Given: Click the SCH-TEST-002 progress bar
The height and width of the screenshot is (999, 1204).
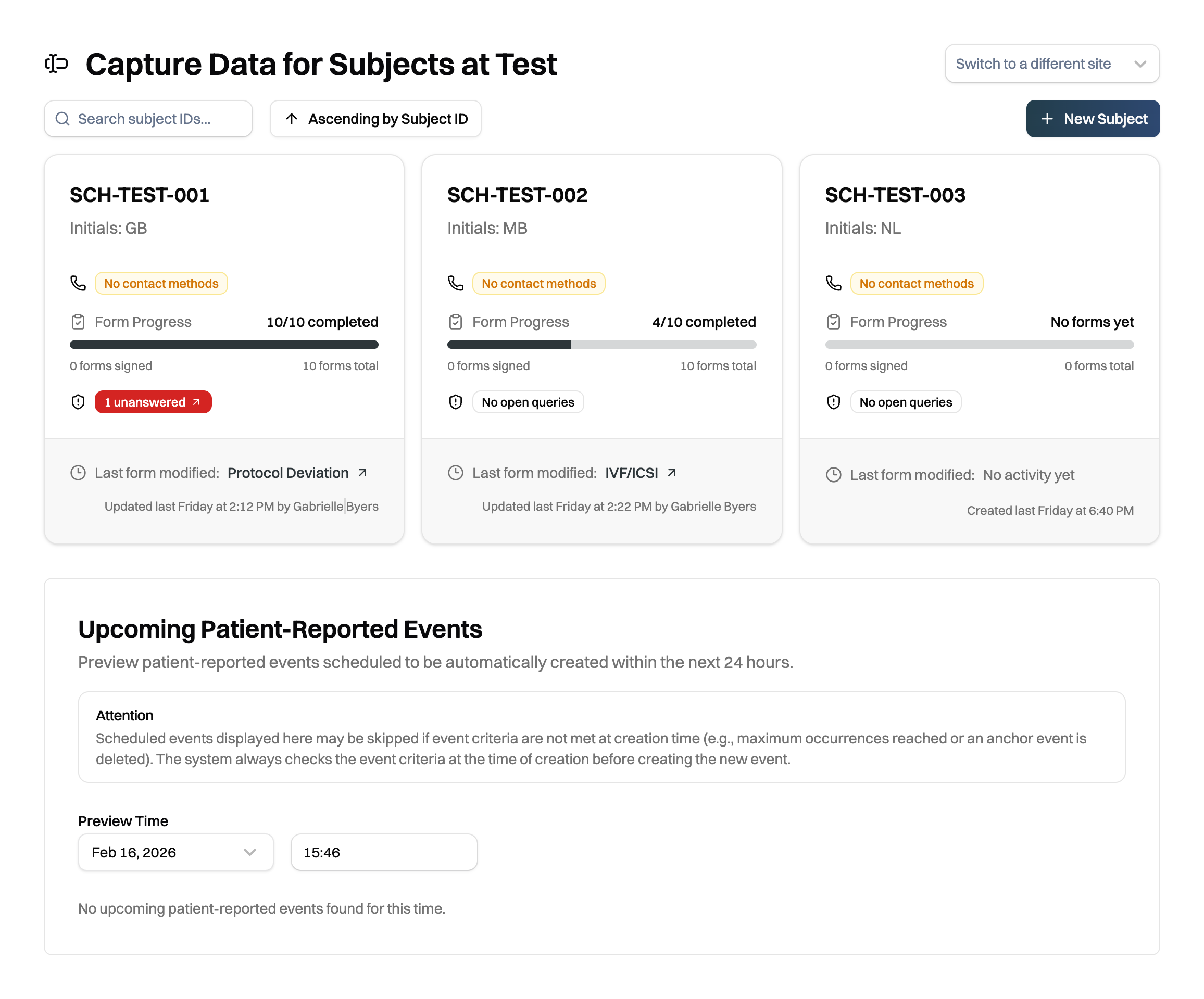Looking at the screenshot, I should point(601,345).
